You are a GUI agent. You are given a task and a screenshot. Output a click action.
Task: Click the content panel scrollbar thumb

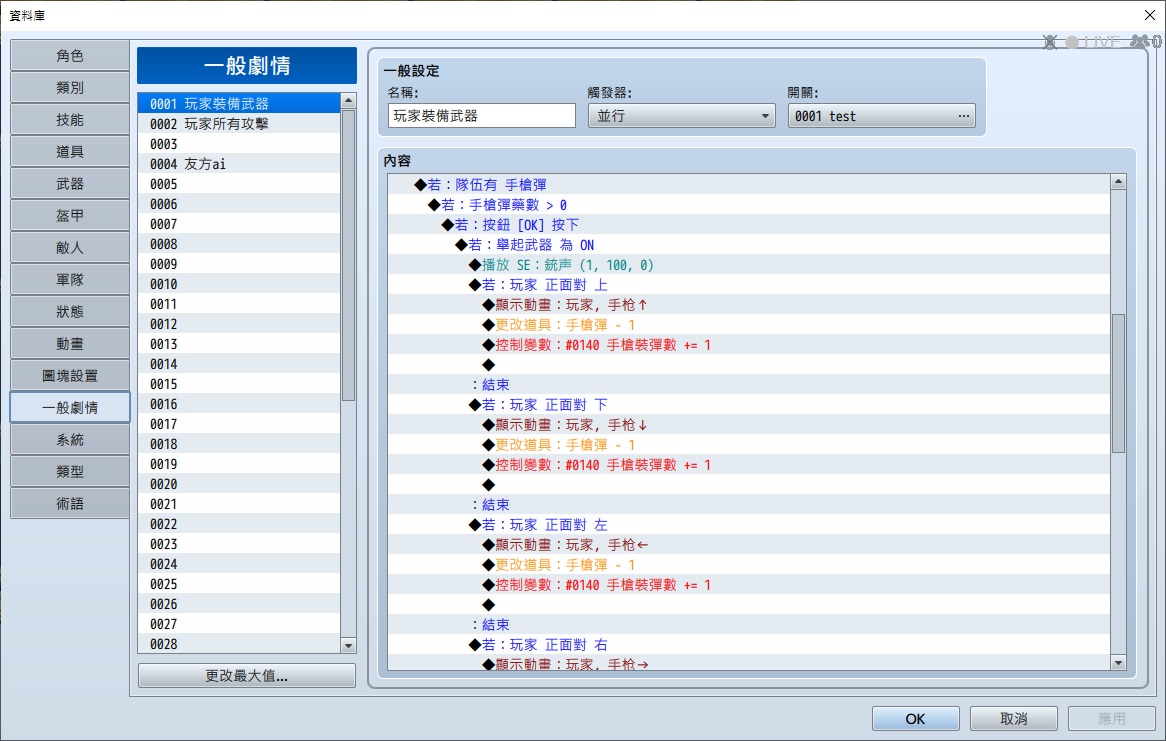pos(1118,383)
